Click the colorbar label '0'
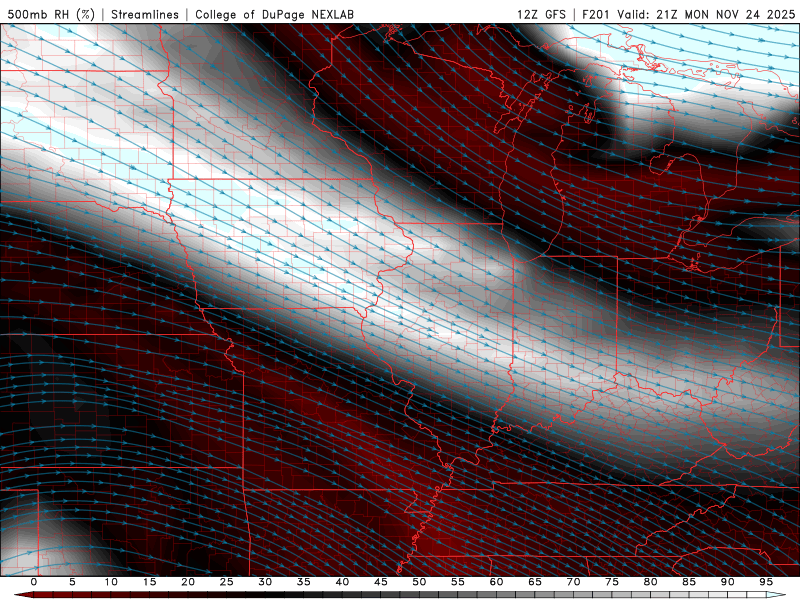Screen dimensions: 800x600 (x=34, y=582)
